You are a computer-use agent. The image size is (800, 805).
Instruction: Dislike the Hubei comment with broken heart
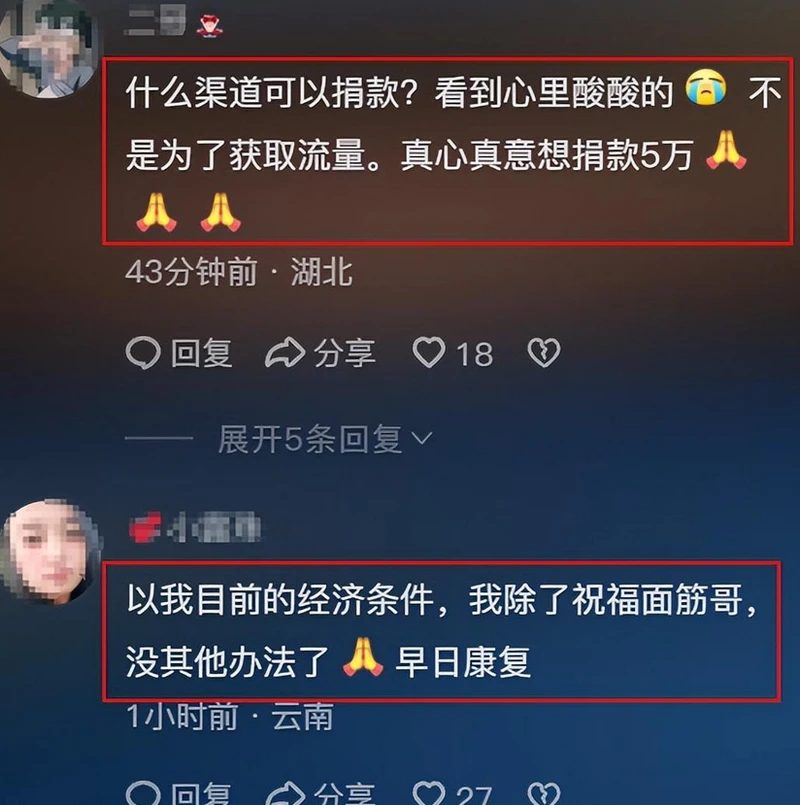(544, 353)
